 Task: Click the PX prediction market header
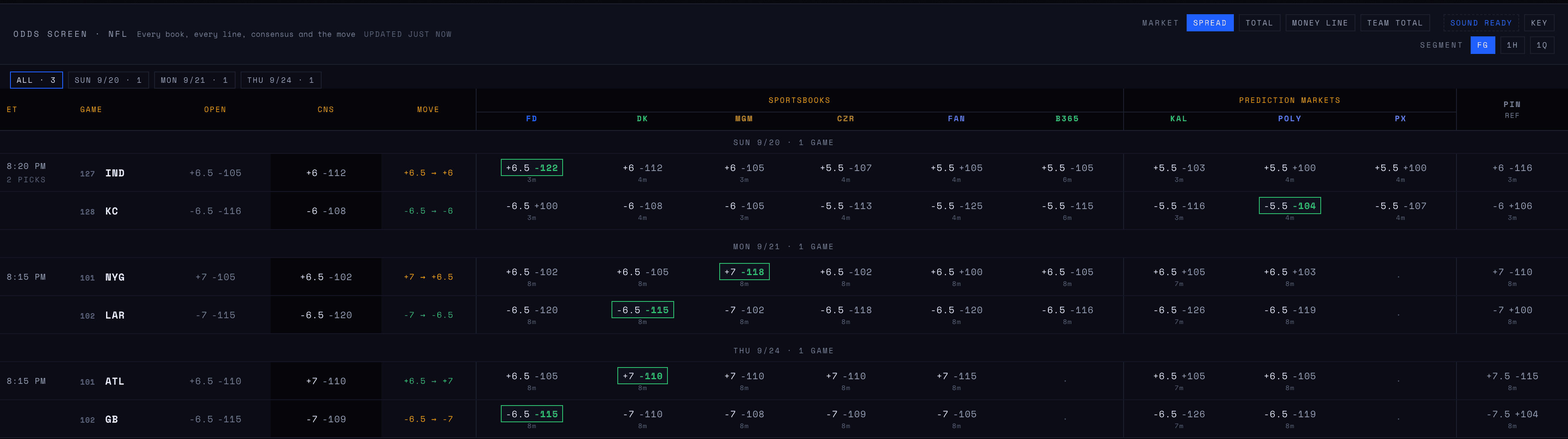[1400, 119]
